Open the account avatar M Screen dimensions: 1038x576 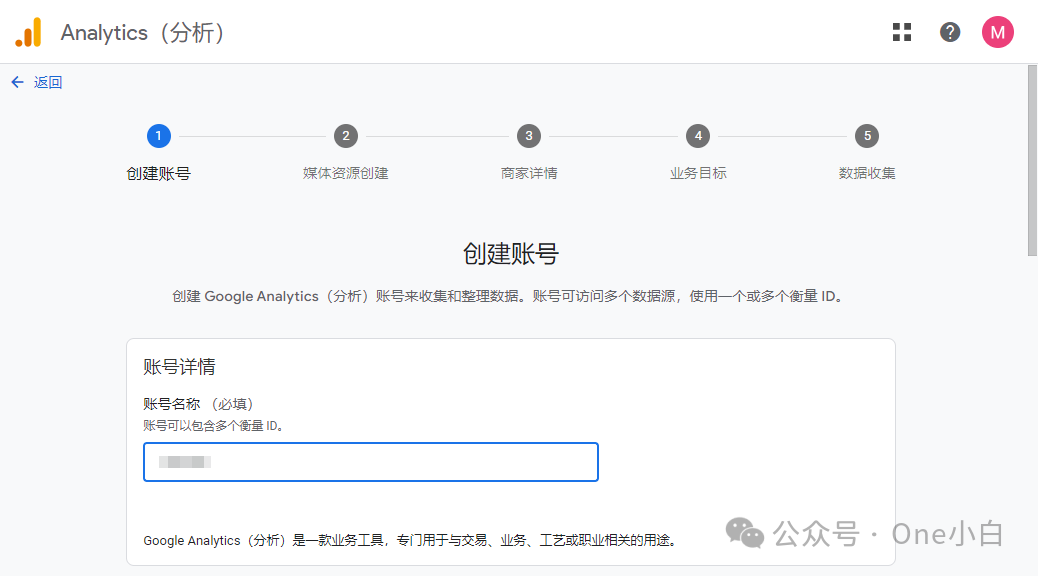pos(998,32)
